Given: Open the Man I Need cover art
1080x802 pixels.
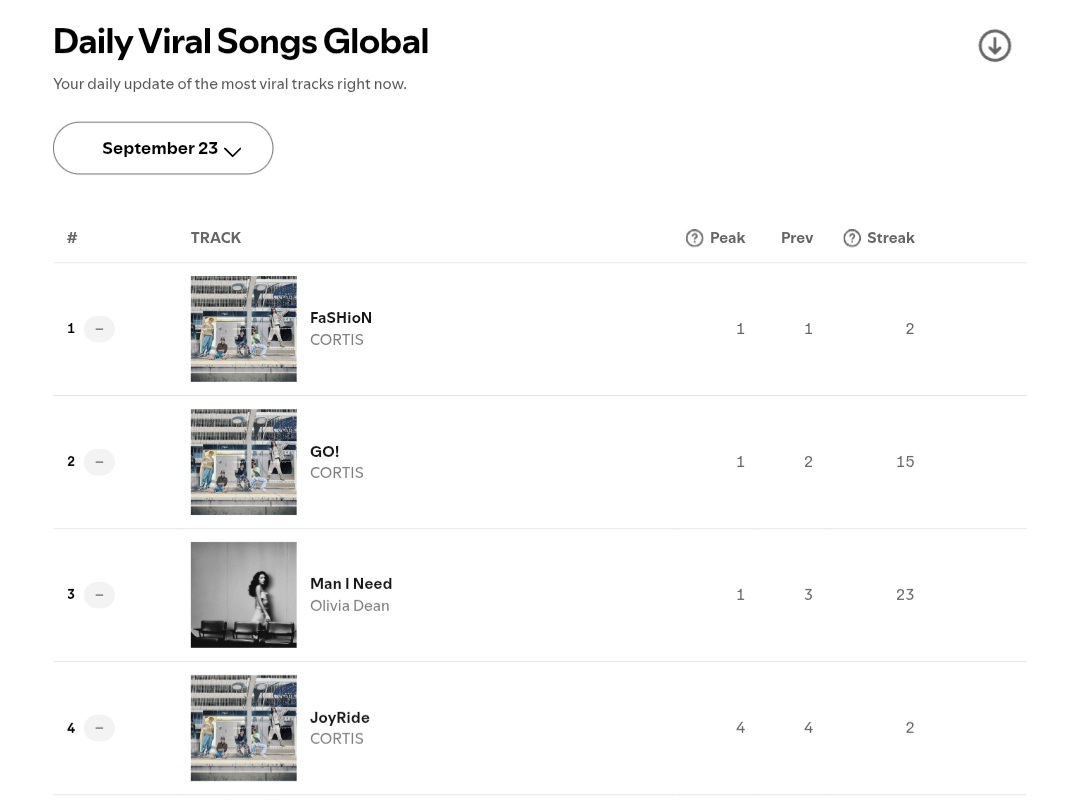Looking at the screenshot, I should (x=244, y=595).
